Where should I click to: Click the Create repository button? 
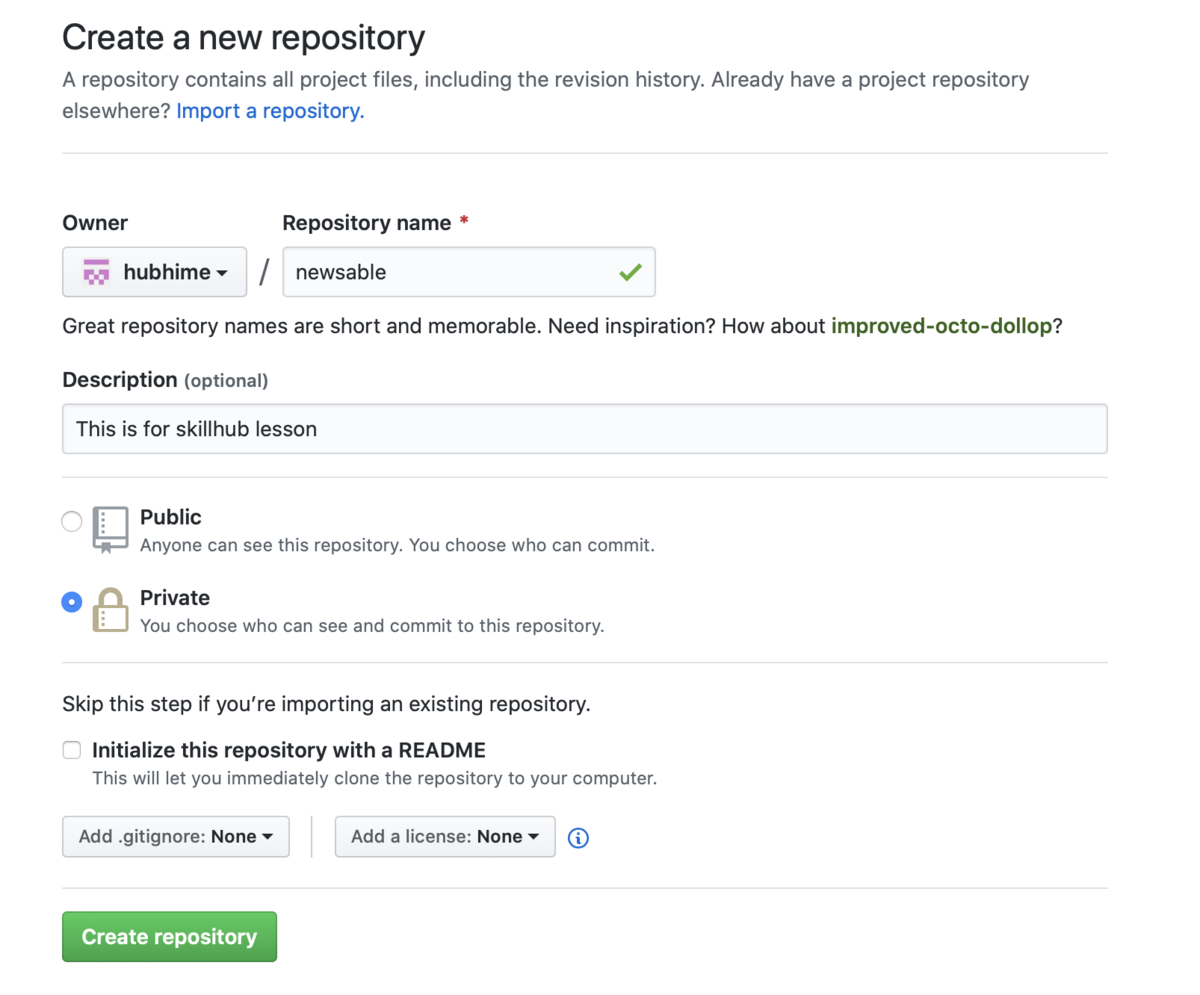(x=169, y=937)
